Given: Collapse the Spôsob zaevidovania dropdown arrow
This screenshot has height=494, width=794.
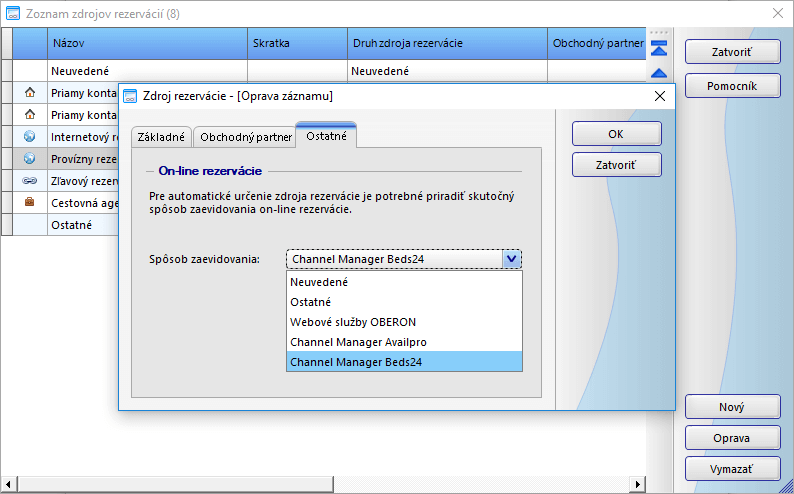Looking at the screenshot, I should coord(511,259).
